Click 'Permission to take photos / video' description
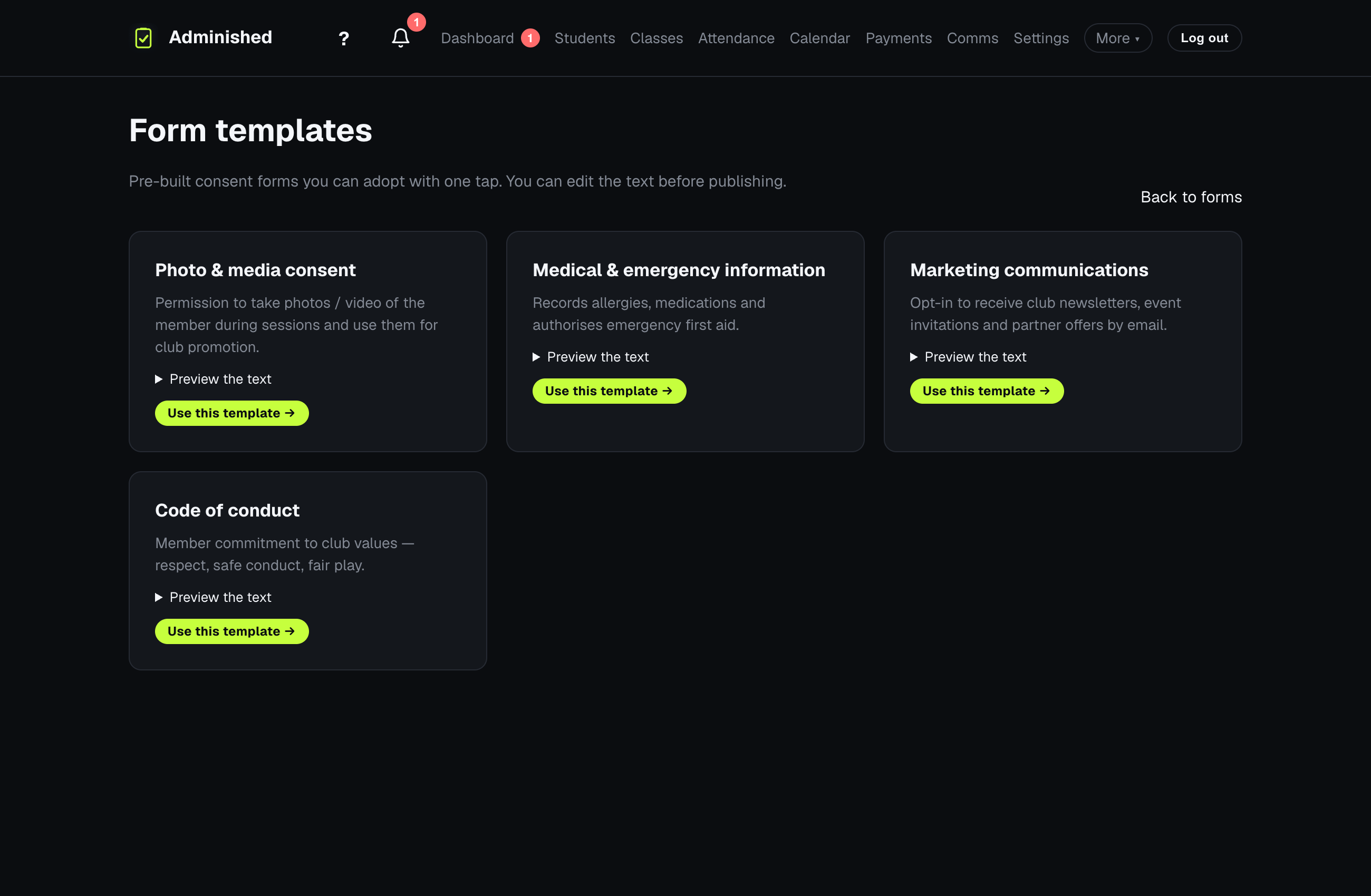The width and height of the screenshot is (1371, 896). click(x=296, y=325)
